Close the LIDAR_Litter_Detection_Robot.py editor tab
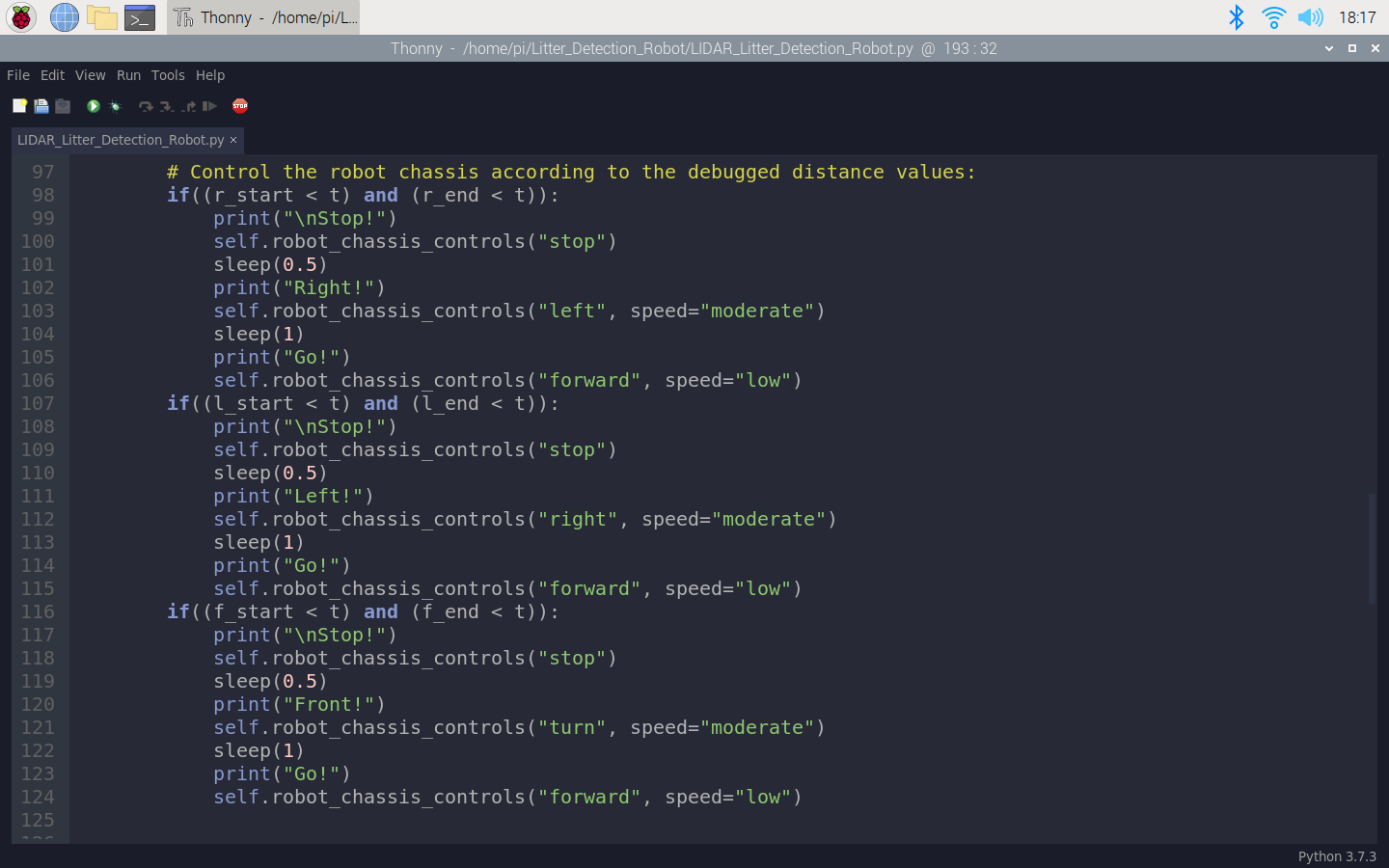This screenshot has width=1389, height=868. point(233,140)
